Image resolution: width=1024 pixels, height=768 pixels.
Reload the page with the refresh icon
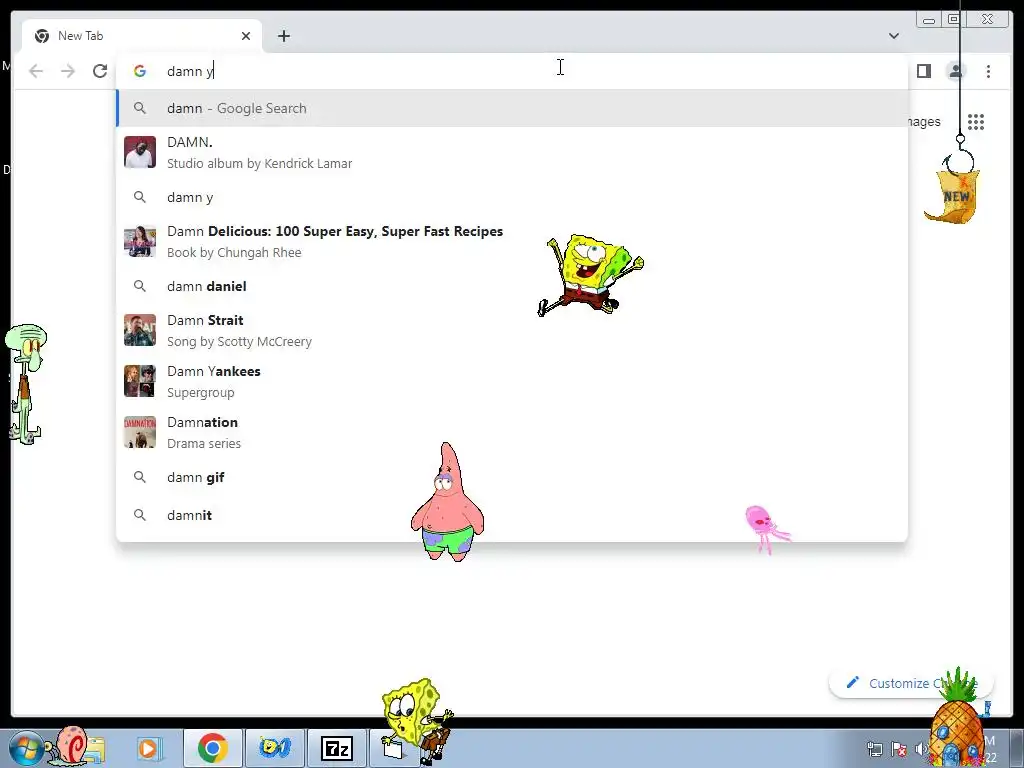[x=100, y=71]
